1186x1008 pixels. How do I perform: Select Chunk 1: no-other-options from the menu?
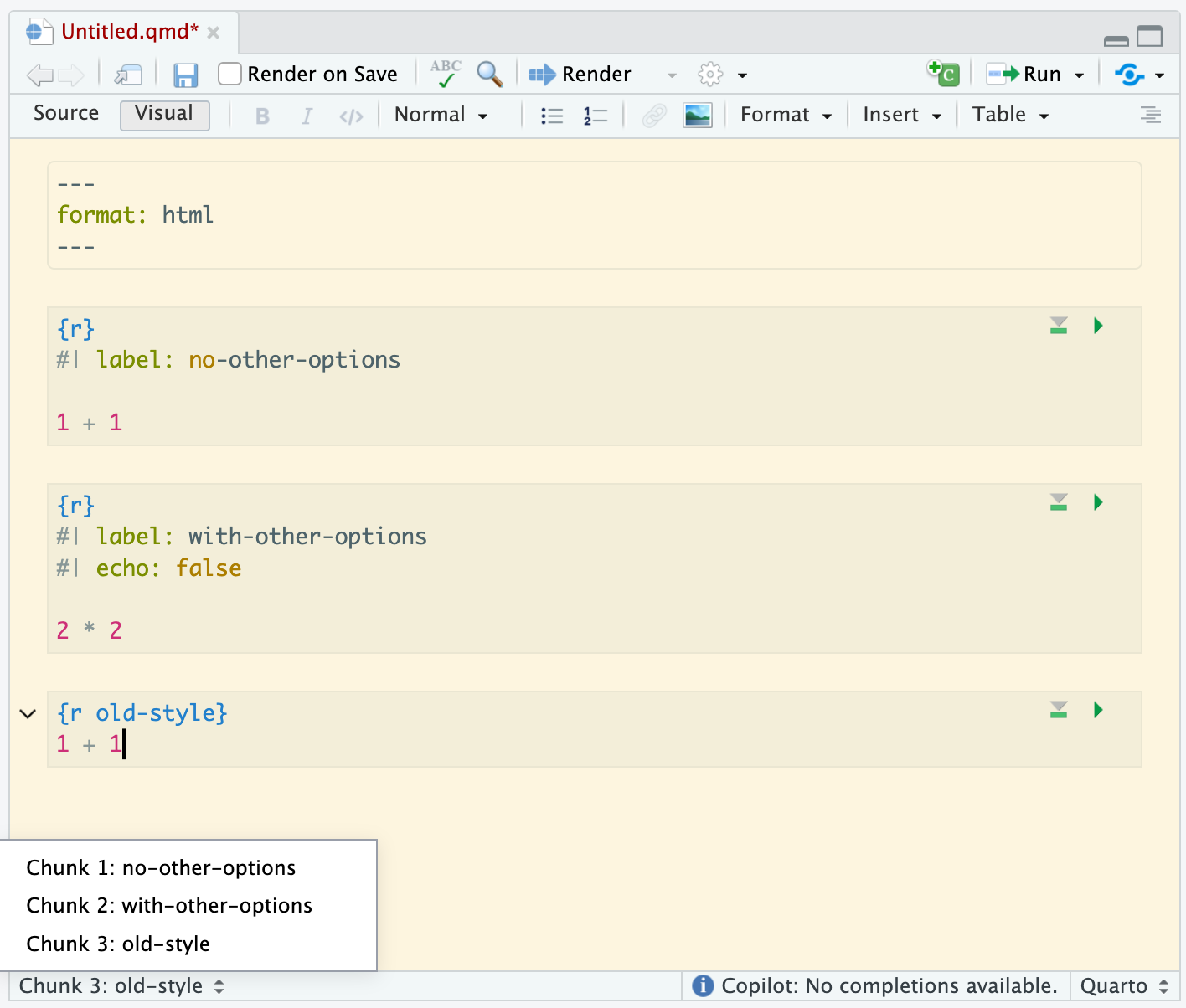pyautogui.click(x=160, y=867)
